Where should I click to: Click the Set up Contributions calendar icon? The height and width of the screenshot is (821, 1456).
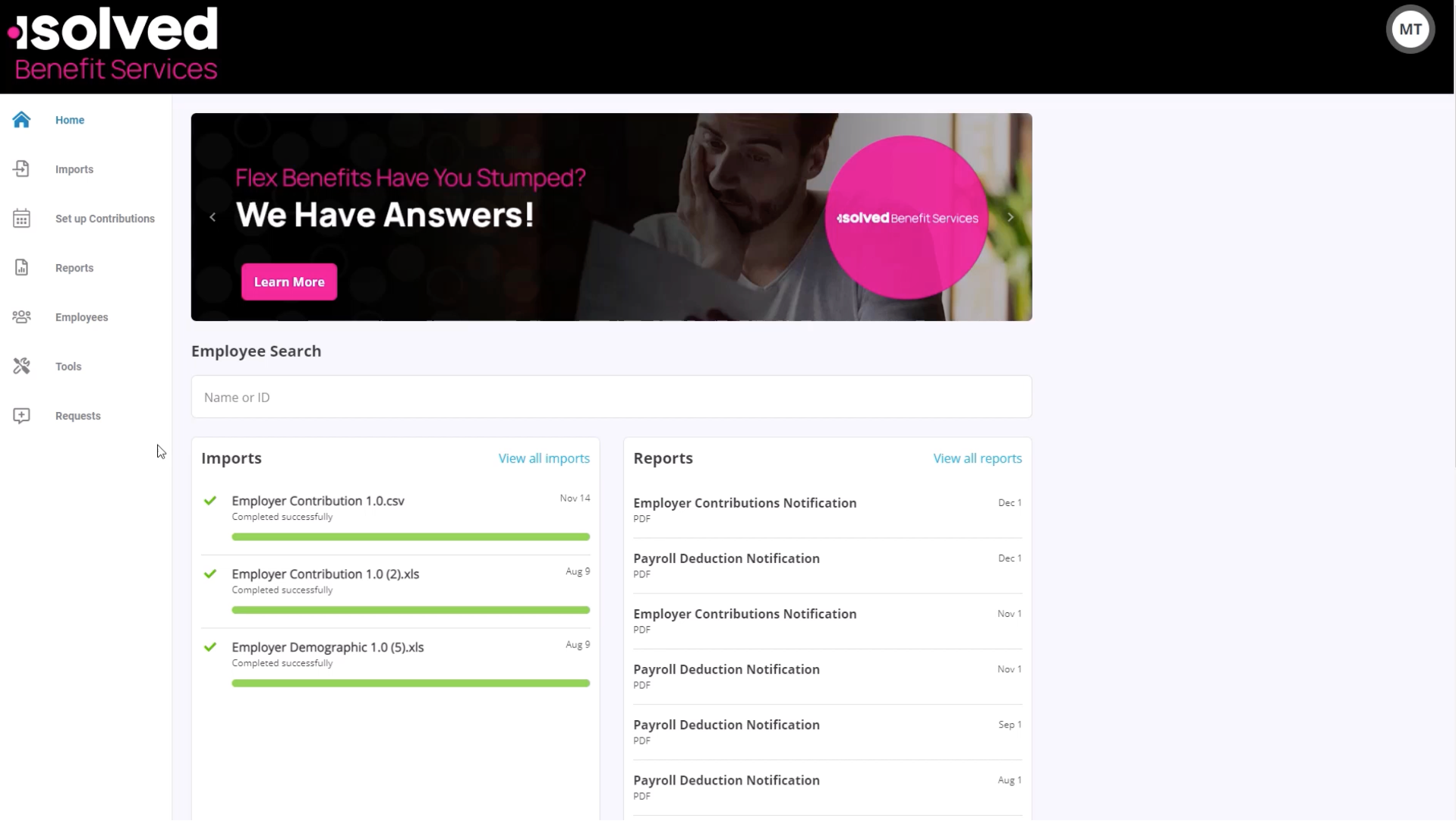point(21,218)
